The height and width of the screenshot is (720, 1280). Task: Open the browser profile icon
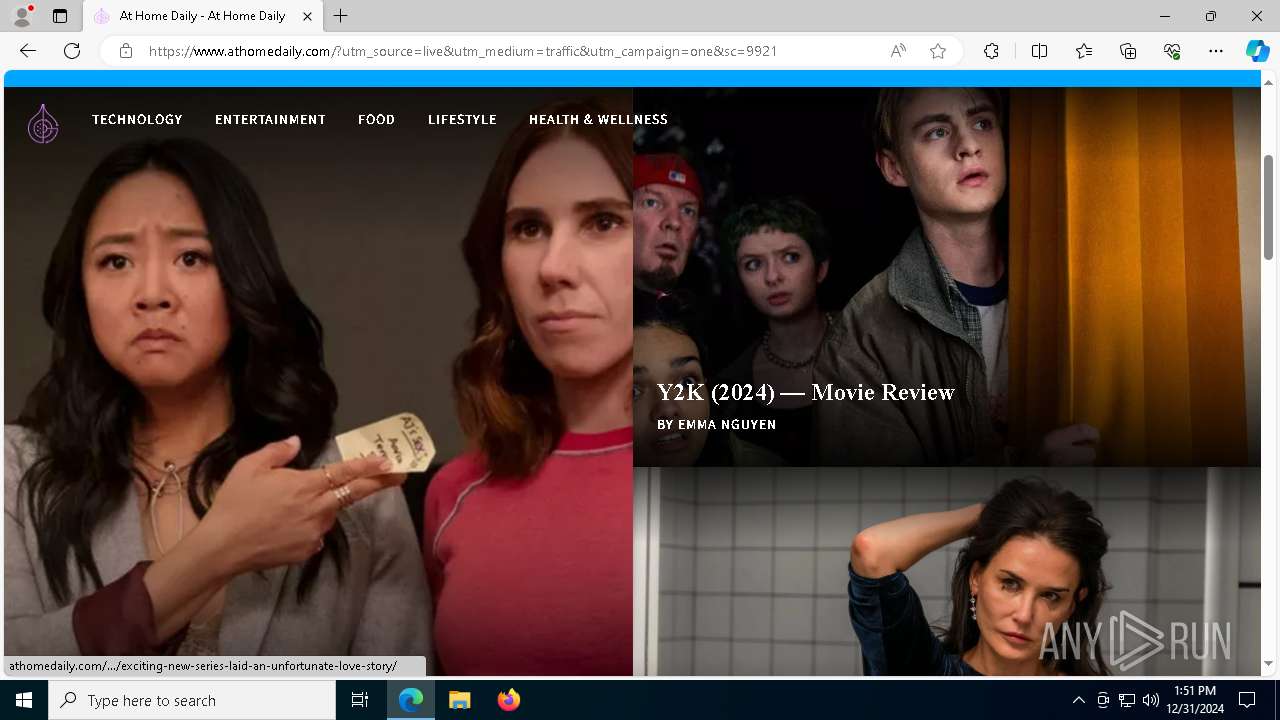click(x=22, y=16)
